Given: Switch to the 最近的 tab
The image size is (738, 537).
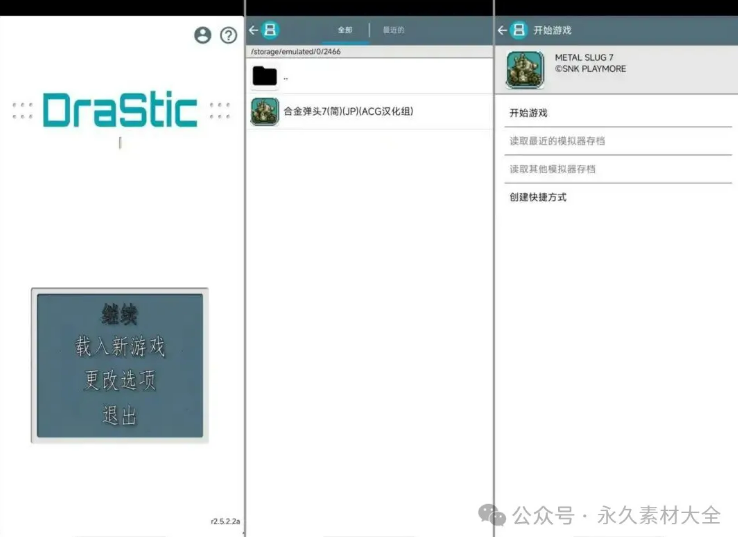Looking at the screenshot, I should coord(393,30).
